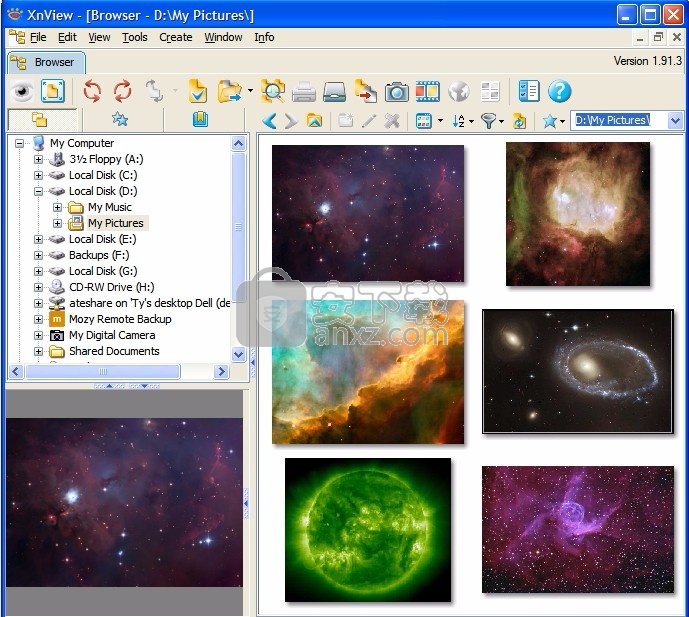Open the address path dropdown arrow
Viewport: 689px width, 617px height.
click(675, 120)
